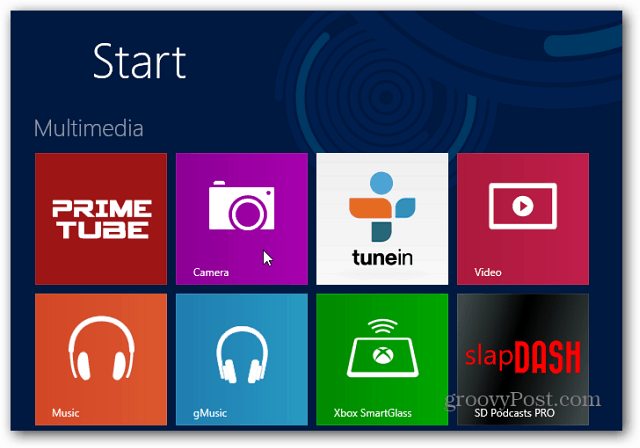Select the Multimedia group heading

click(x=89, y=128)
